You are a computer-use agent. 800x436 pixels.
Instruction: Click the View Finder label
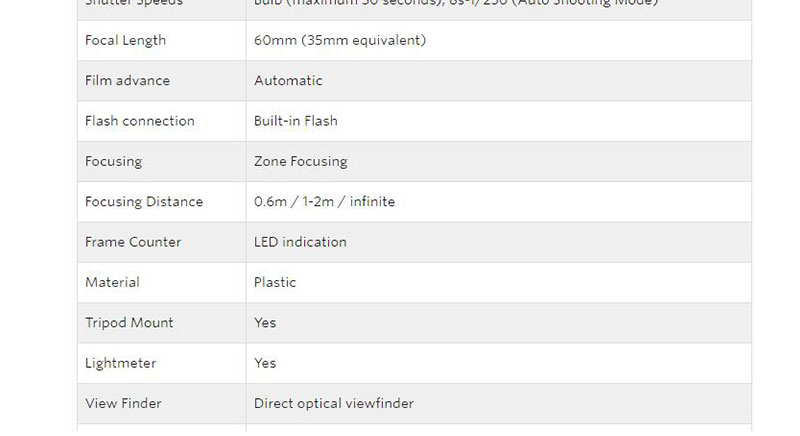pyautogui.click(x=123, y=403)
